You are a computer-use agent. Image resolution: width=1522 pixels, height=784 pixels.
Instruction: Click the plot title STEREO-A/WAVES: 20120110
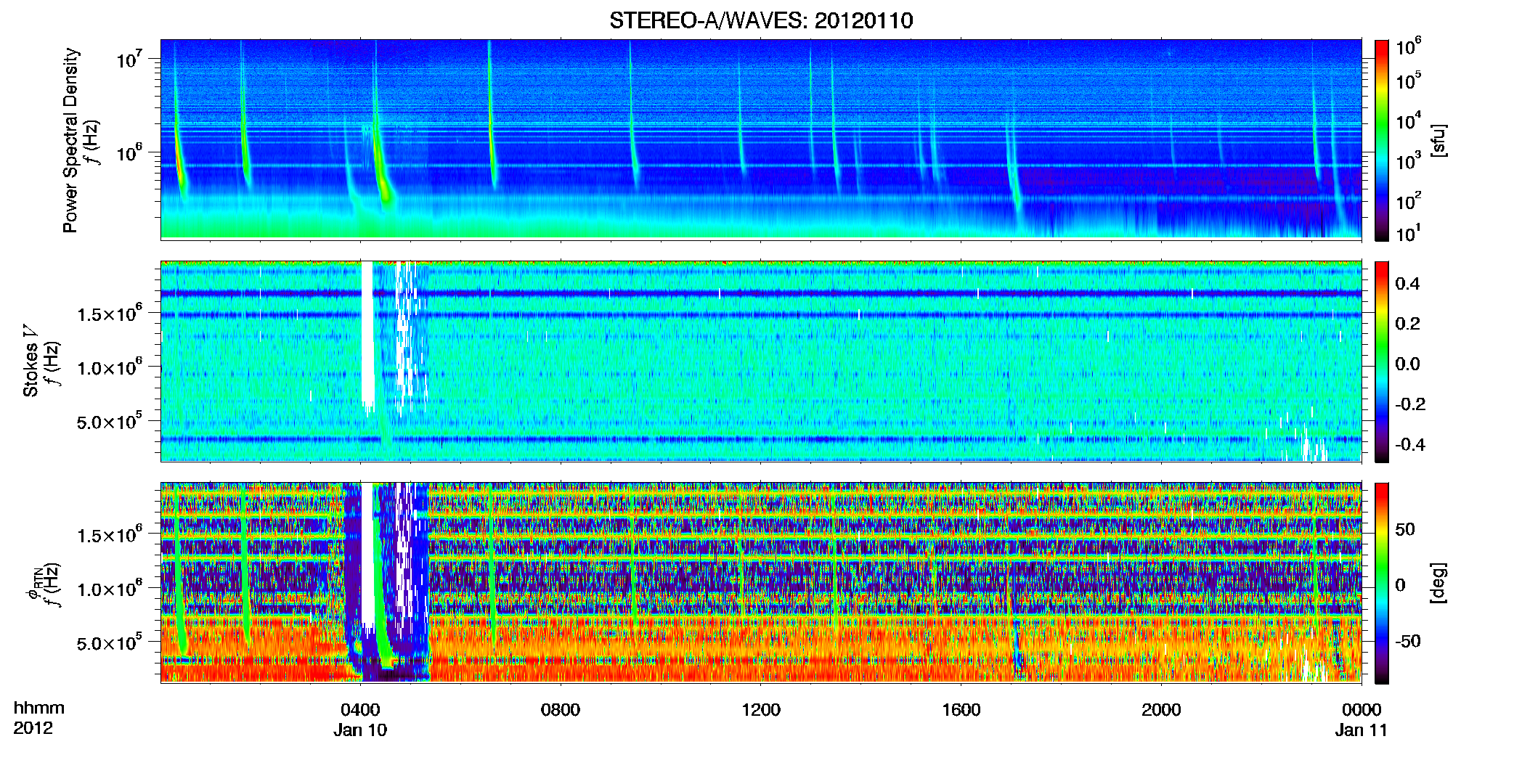tap(761, 20)
